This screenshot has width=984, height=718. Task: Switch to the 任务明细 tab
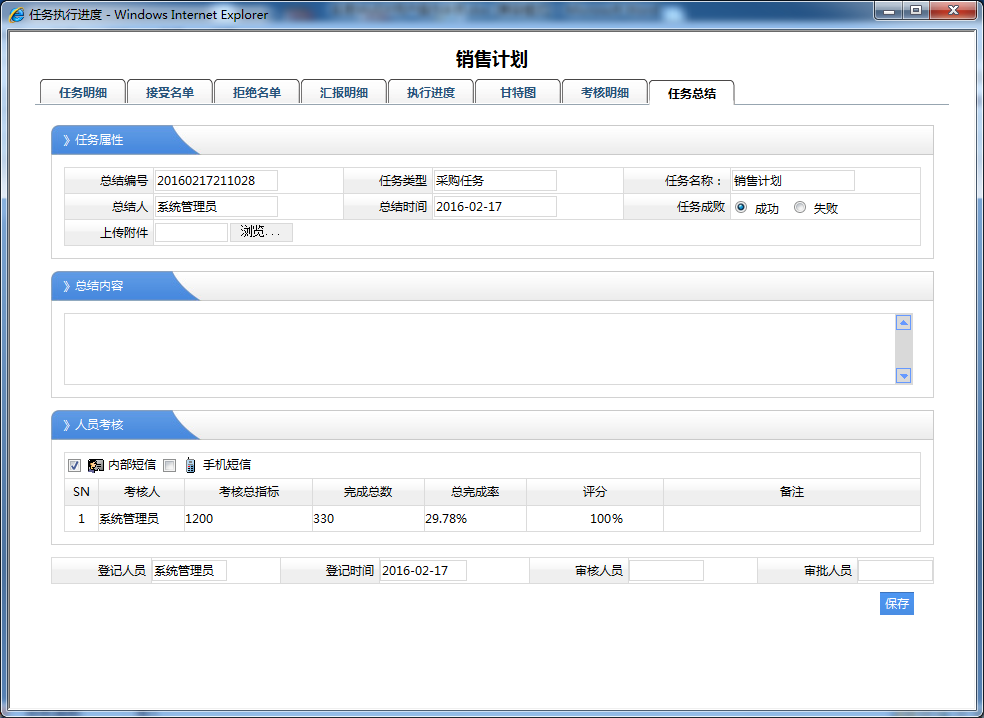[x=83, y=92]
